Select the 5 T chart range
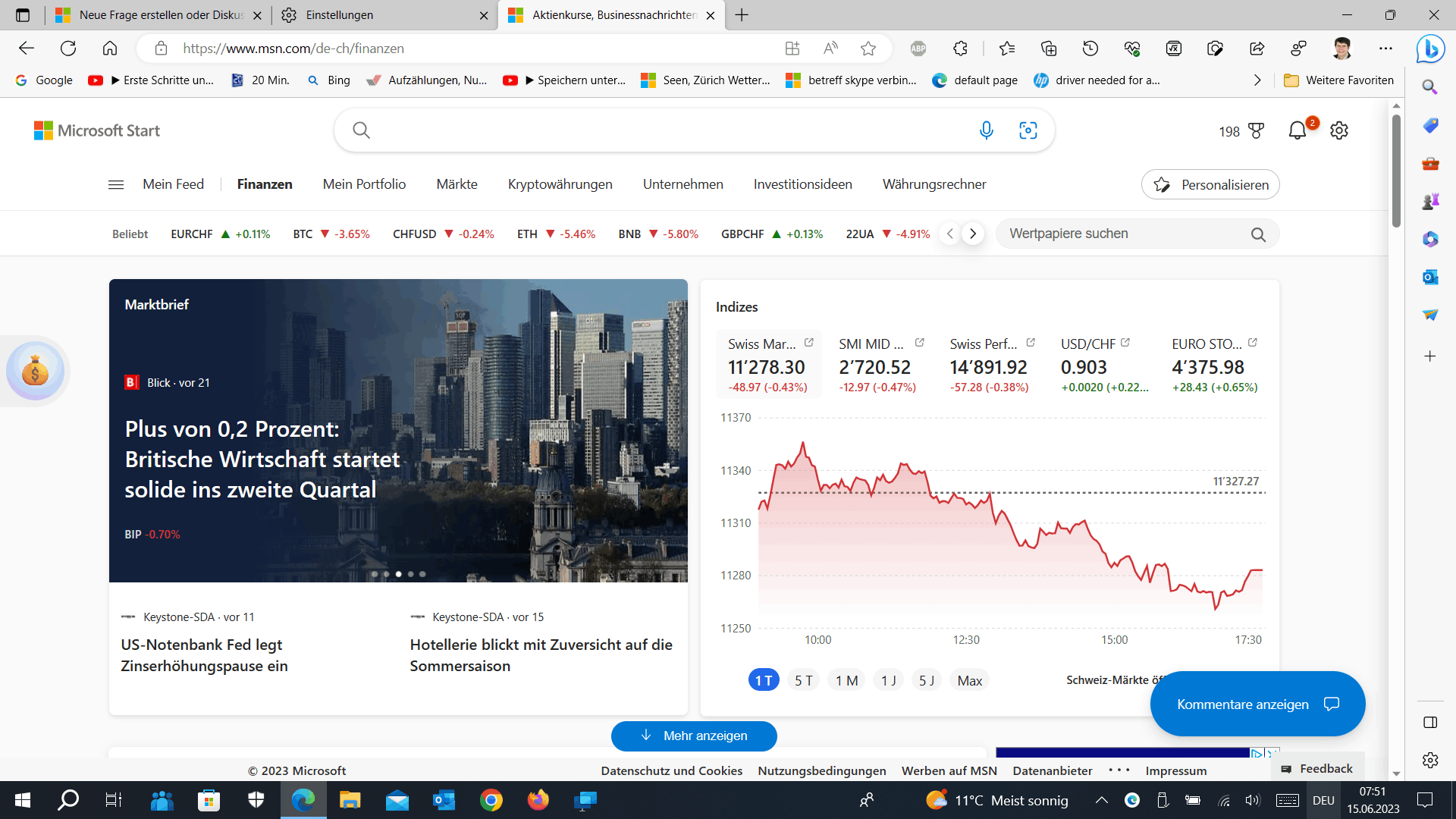This screenshot has width=1456, height=819. (803, 680)
